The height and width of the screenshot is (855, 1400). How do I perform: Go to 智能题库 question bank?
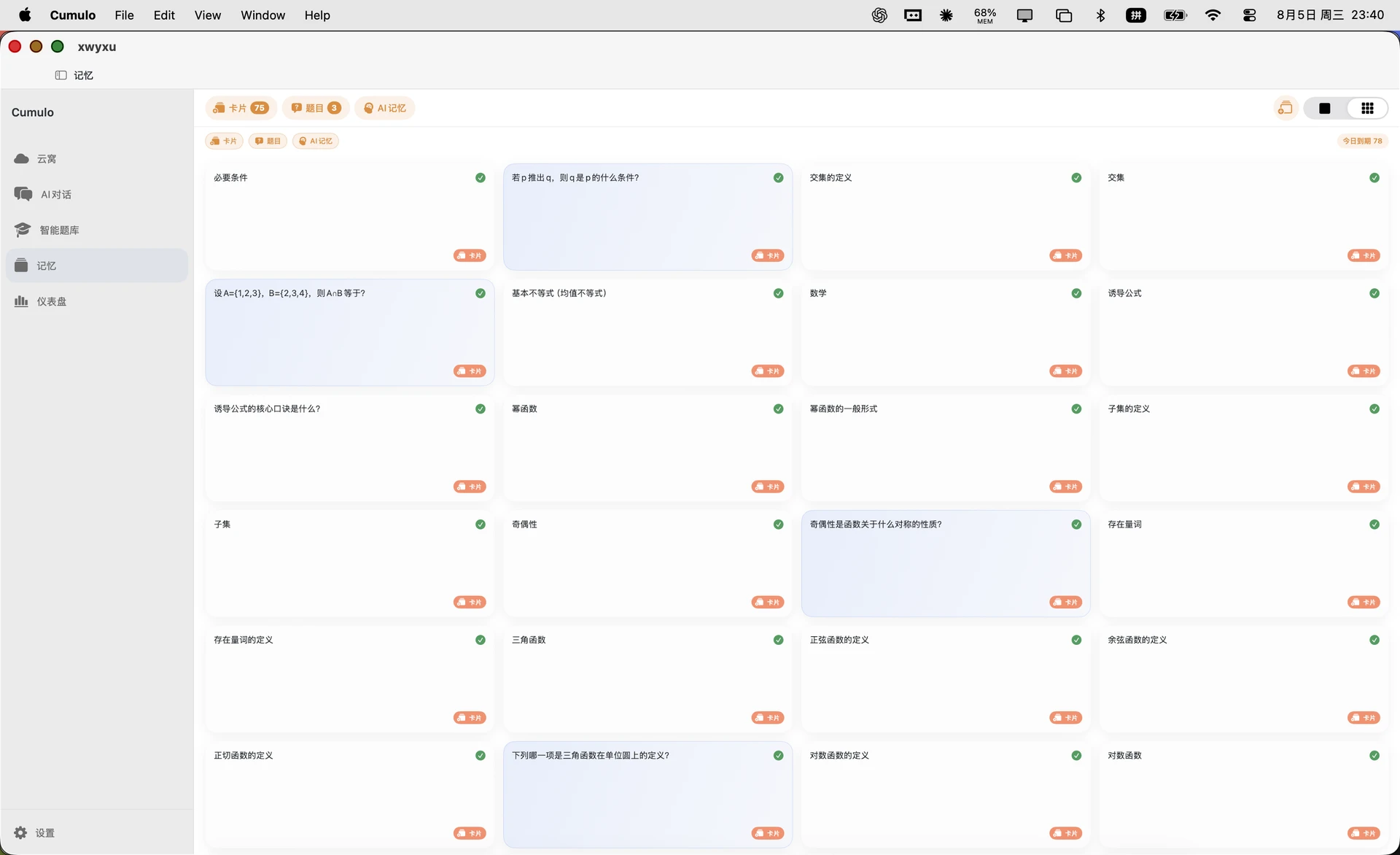coord(96,230)
